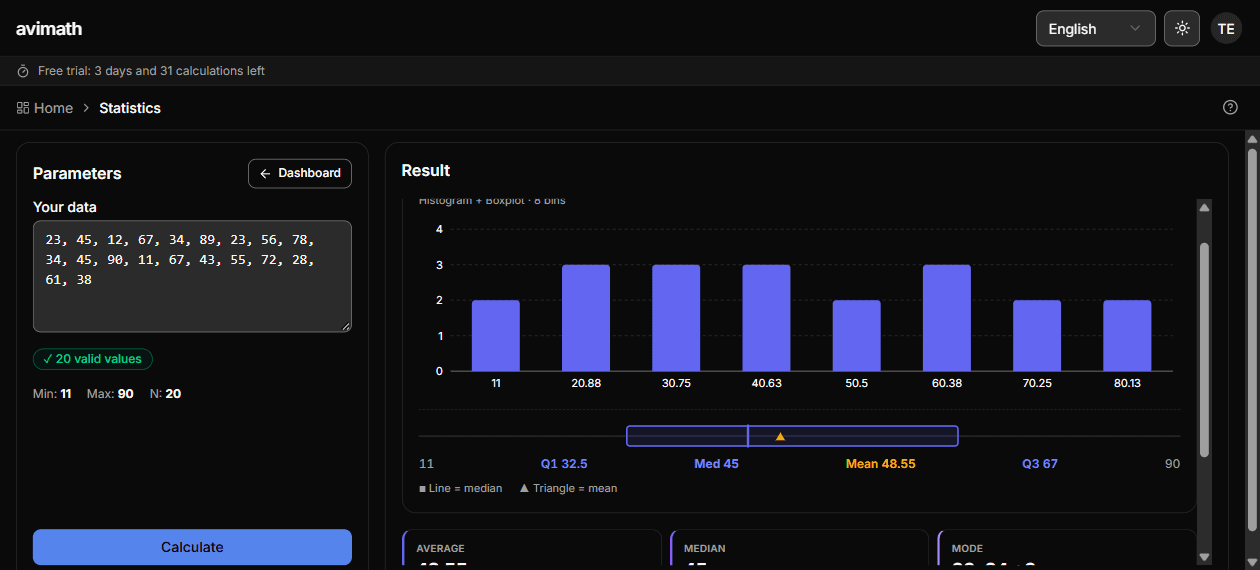This screenshot has width=1260, height=570.
Task: Click the Triangle = mean legend entry
Action: (x=568, y=489)
